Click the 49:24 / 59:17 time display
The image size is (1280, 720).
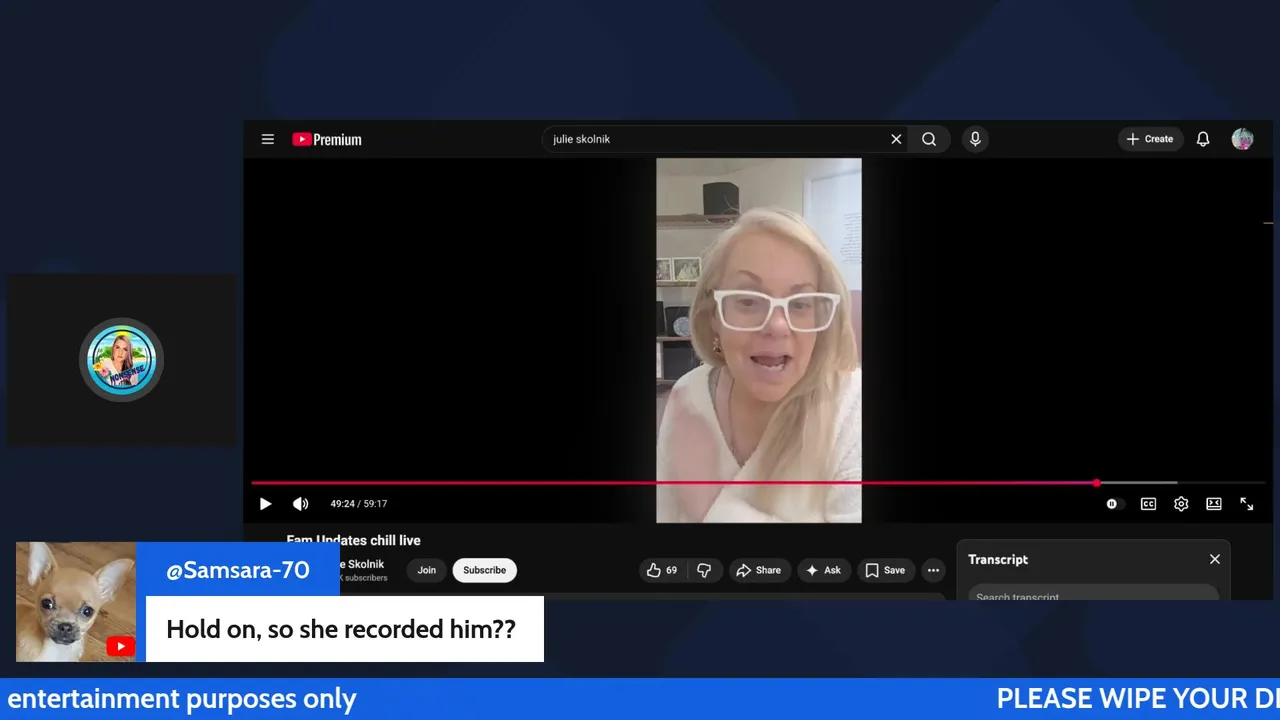pyautogui.click(x=359, y=504)
